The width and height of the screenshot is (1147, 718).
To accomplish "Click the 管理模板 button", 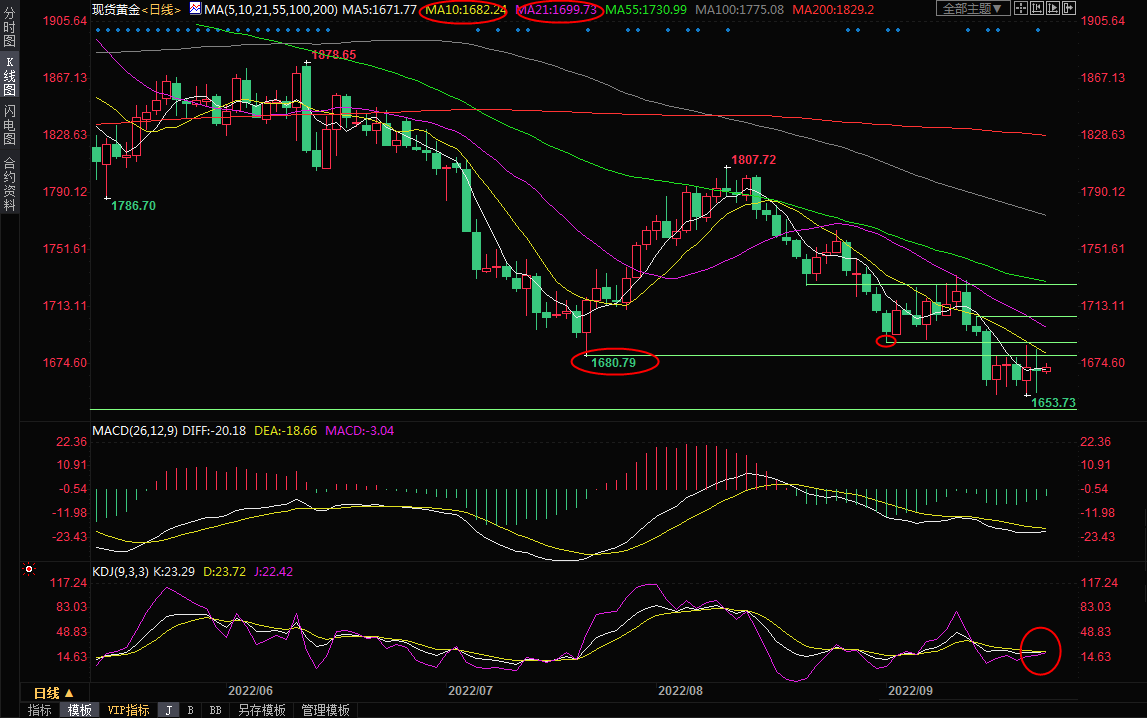I will coord(325,710).
